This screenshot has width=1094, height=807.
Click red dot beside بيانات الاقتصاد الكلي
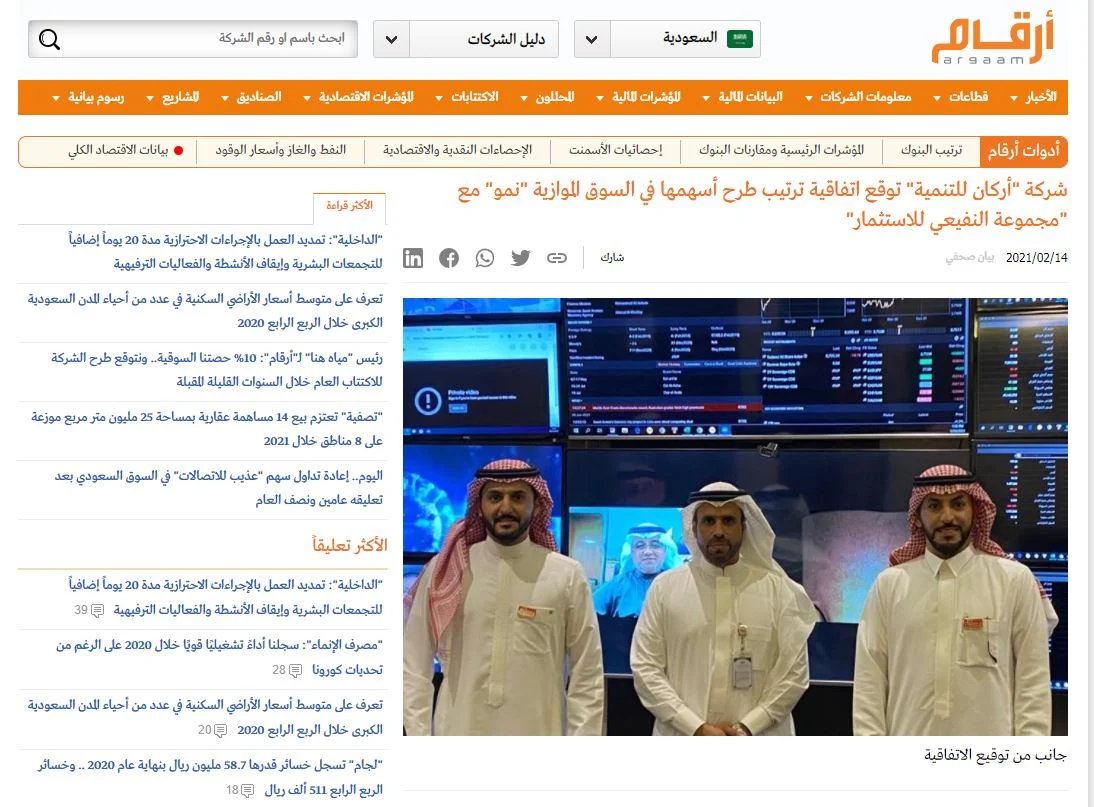179,150
